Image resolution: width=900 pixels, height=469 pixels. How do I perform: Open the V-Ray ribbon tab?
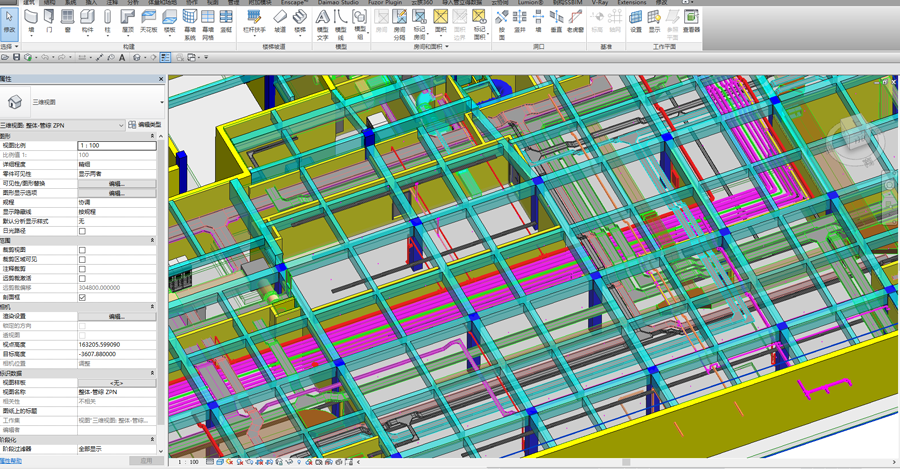[x=599, y=2]
